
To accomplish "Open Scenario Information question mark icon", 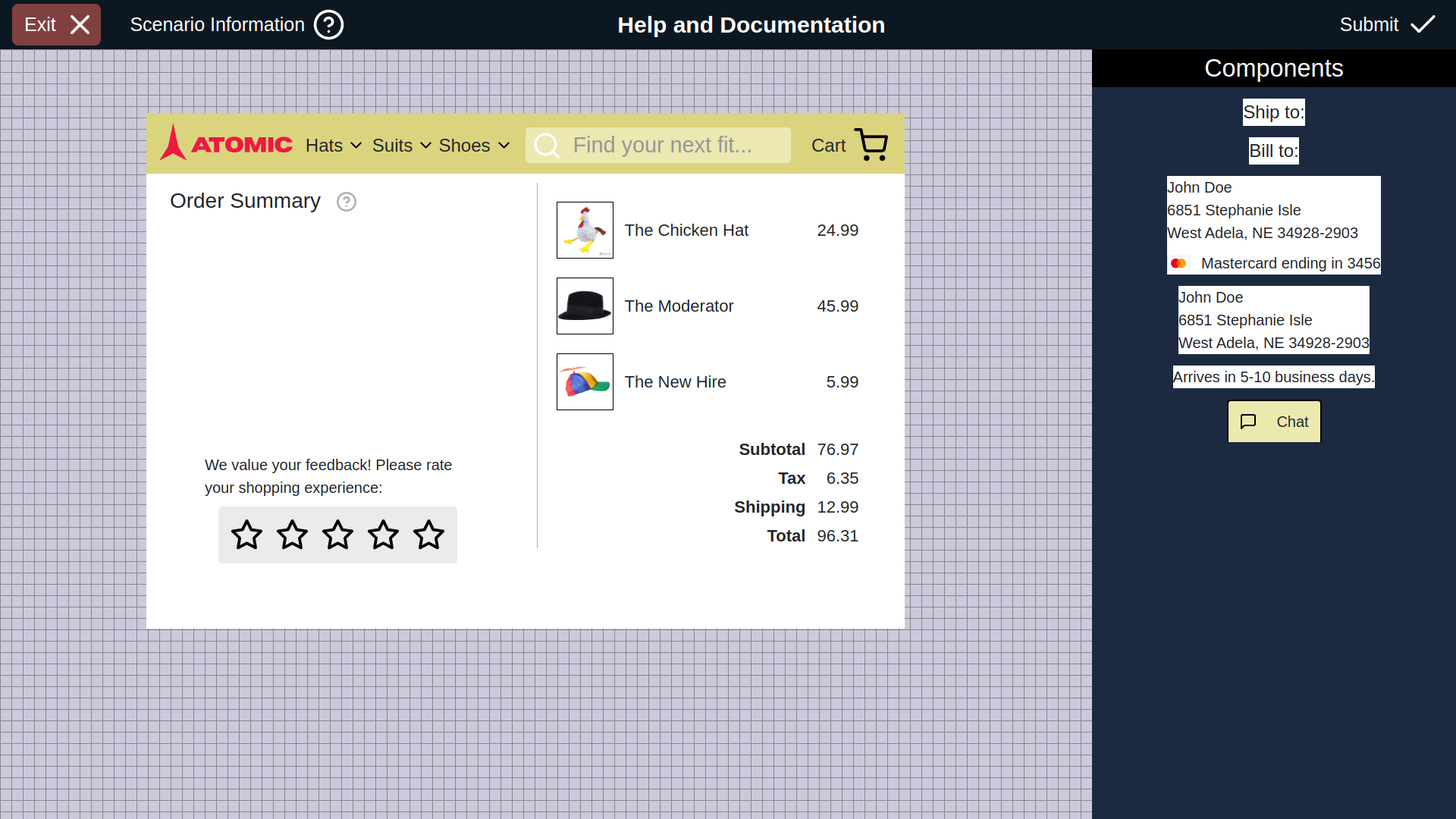I will click(329, 25).
